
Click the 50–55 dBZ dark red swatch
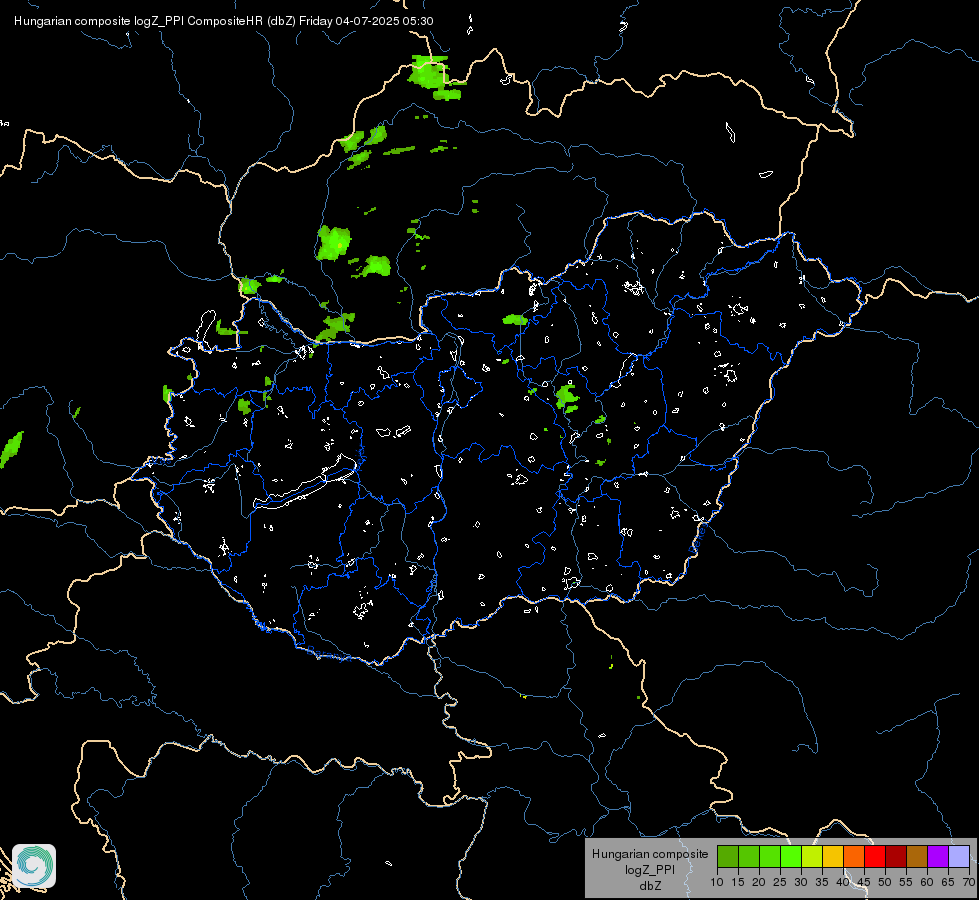coord(896,856)
